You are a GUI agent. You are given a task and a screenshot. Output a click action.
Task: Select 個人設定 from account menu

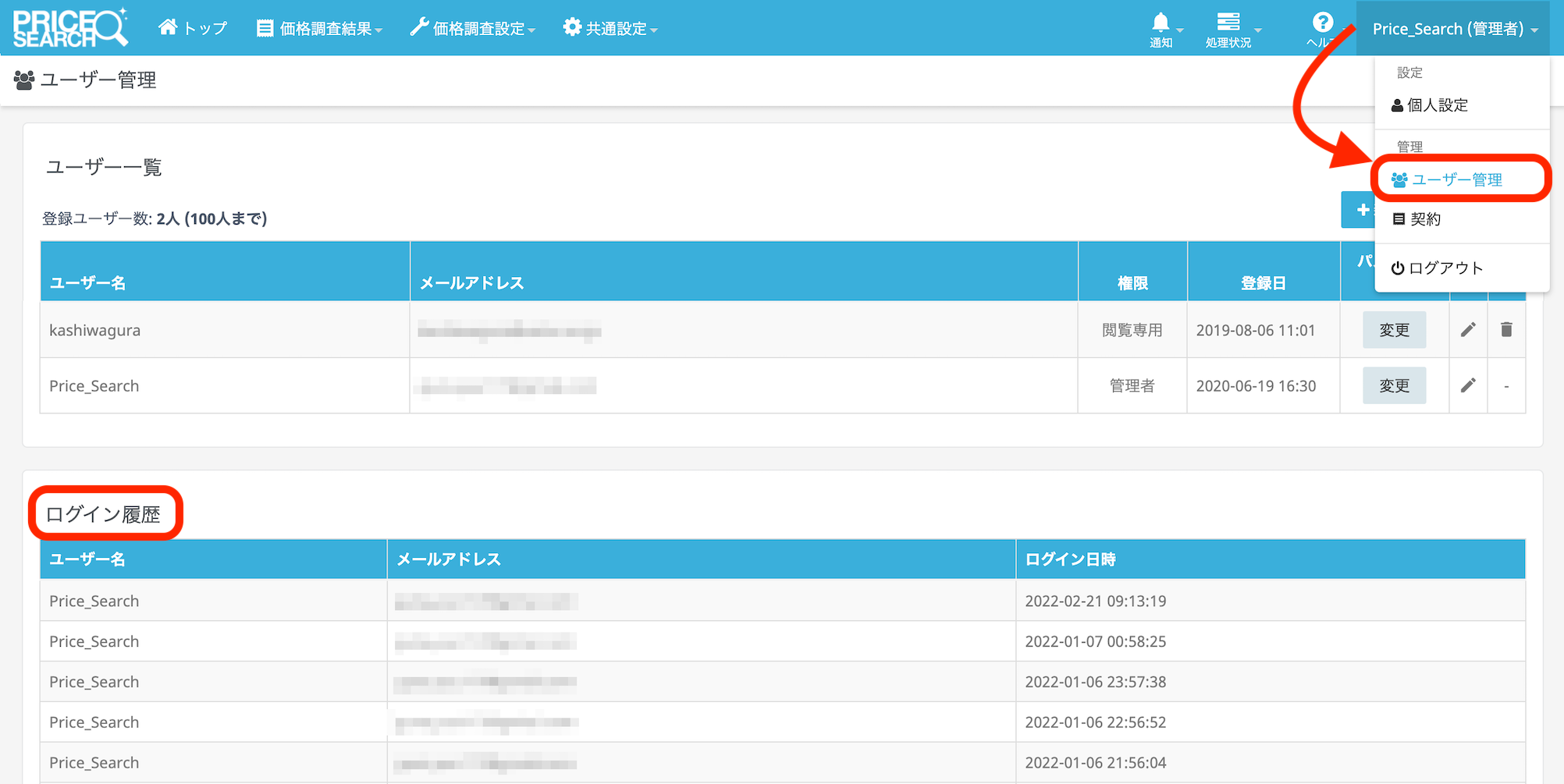1436,105
